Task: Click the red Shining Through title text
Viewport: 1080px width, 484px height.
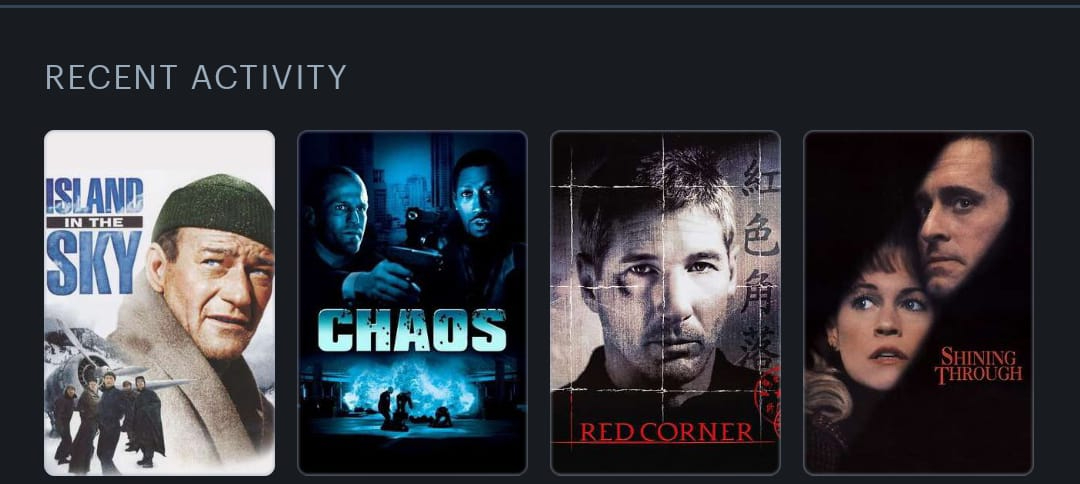Action: pos(978,366)
